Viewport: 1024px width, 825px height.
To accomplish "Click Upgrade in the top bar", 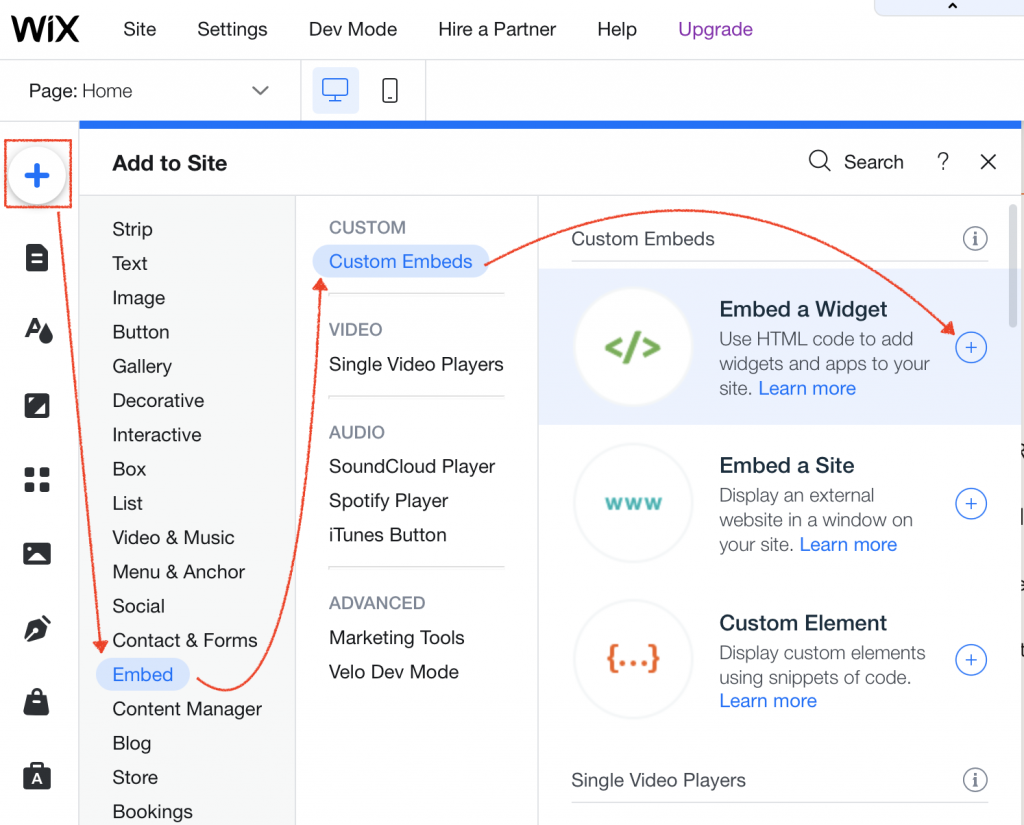I will 715,29.
